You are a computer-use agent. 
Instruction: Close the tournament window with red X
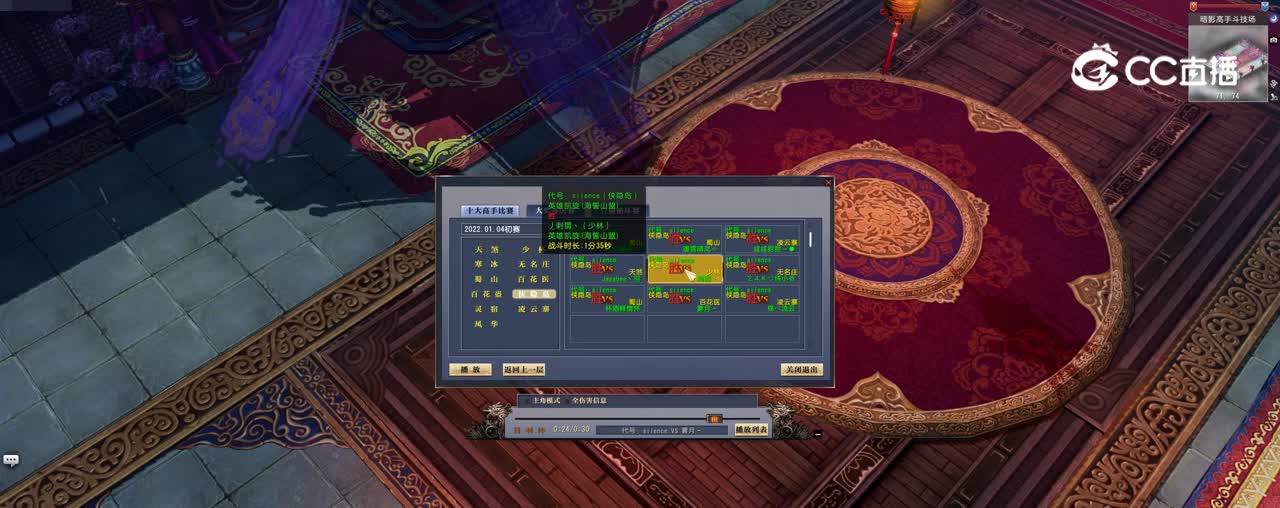(x=828, y=183)
